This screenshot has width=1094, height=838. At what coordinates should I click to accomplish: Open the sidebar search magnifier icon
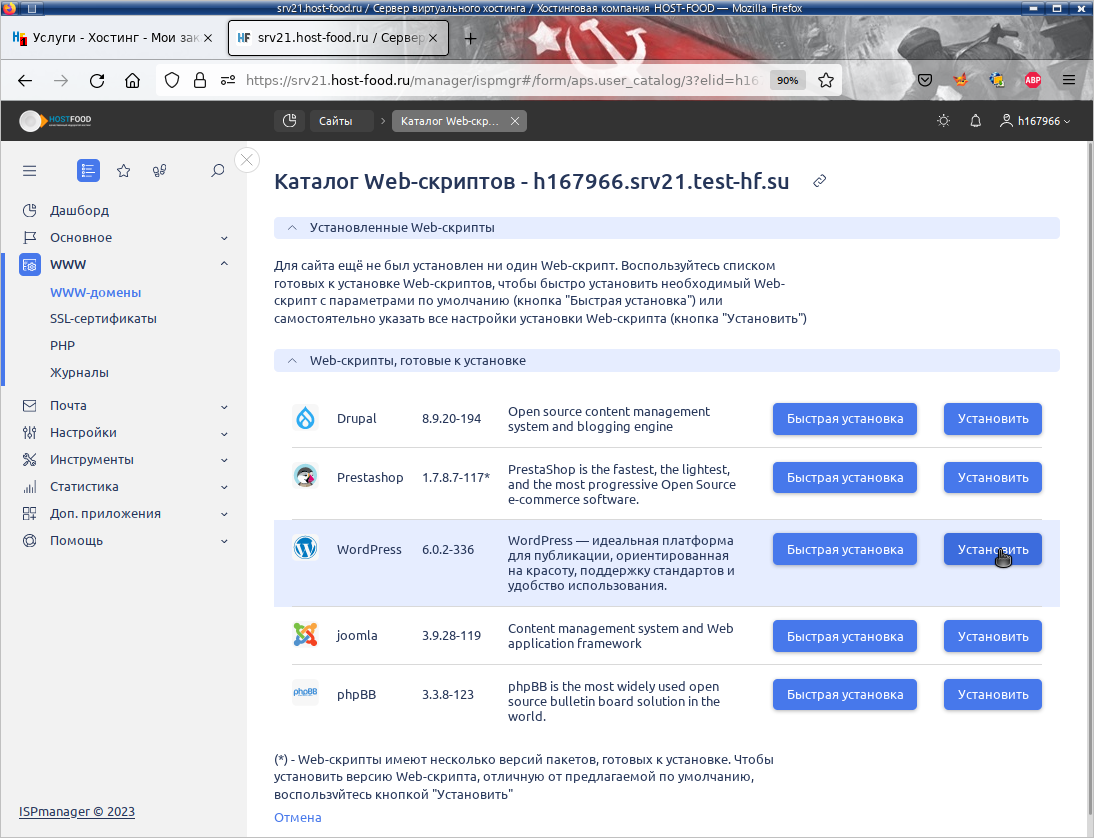coord(218,171)
